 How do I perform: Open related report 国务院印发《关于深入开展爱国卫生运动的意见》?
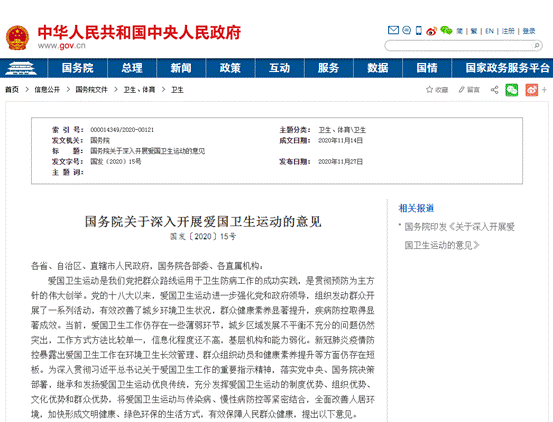coord(459,236)
